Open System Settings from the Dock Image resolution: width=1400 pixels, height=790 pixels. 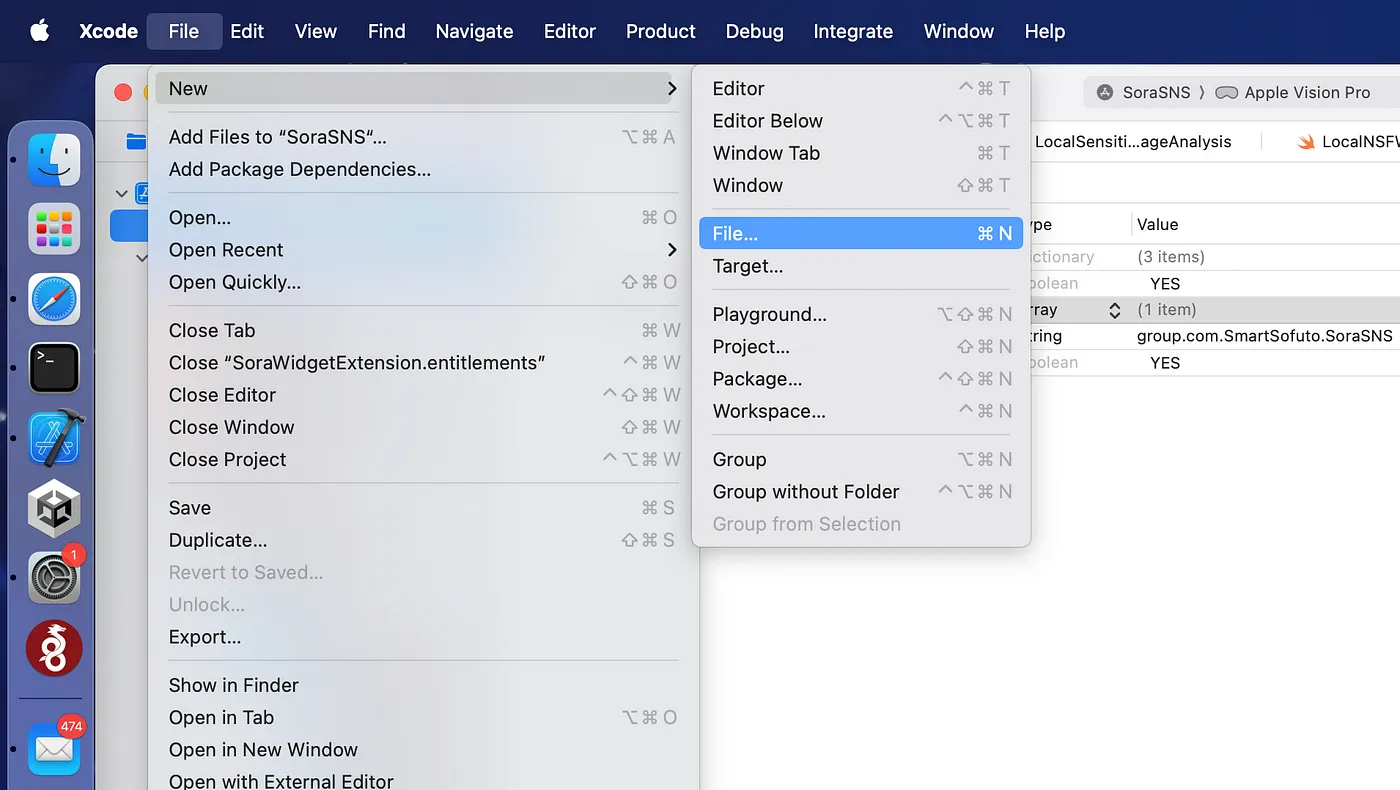[x=54, y=577]
